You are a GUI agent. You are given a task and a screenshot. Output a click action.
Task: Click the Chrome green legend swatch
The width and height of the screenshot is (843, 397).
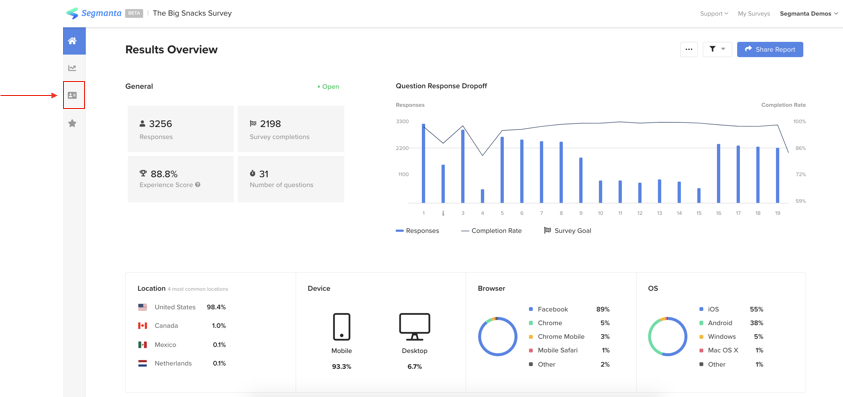(x=531, y=323)
